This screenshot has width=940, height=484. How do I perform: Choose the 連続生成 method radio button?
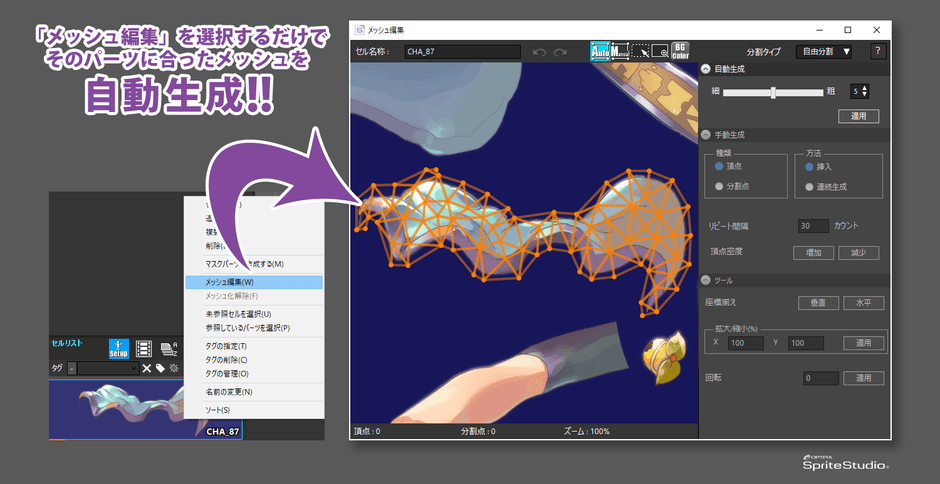(x=810, y=186)
